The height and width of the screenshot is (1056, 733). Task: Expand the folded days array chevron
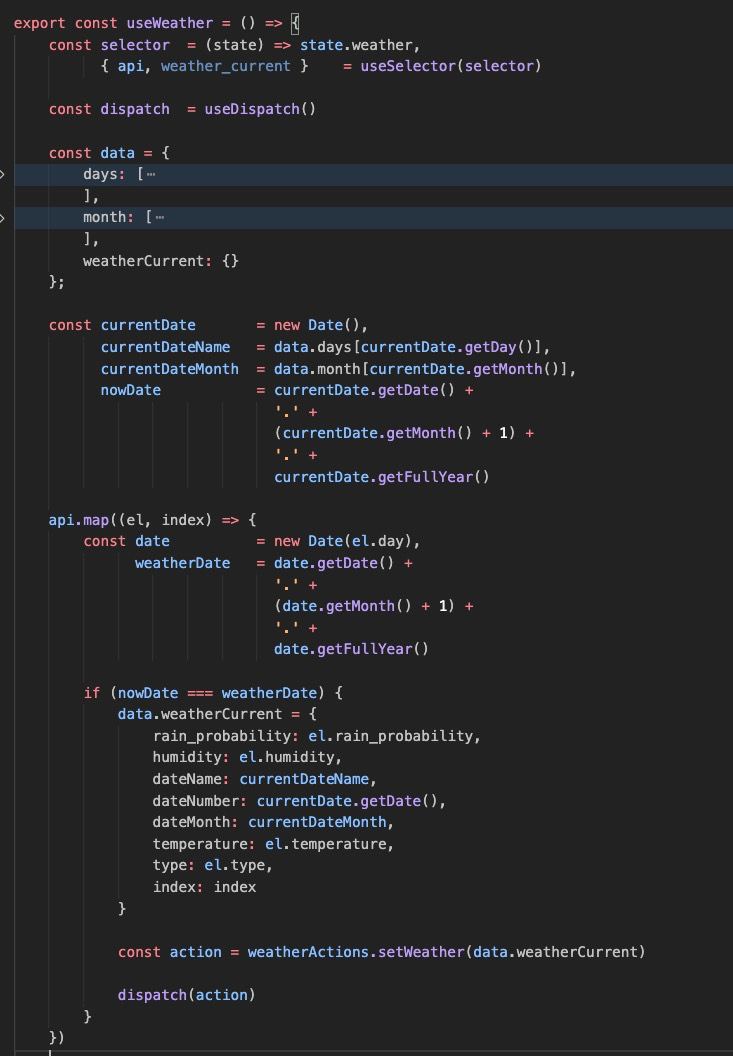(x=3, y=174)
